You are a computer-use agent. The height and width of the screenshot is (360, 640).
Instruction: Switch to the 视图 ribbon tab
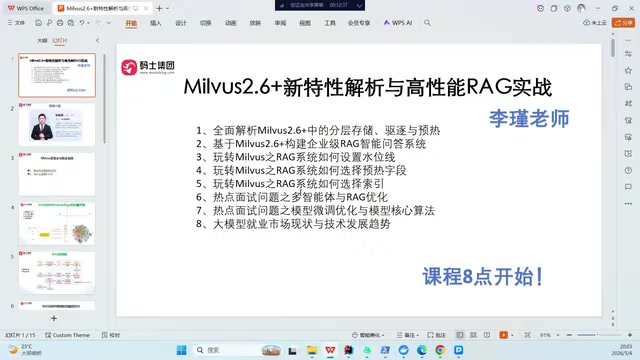click(x=305, y=23)
